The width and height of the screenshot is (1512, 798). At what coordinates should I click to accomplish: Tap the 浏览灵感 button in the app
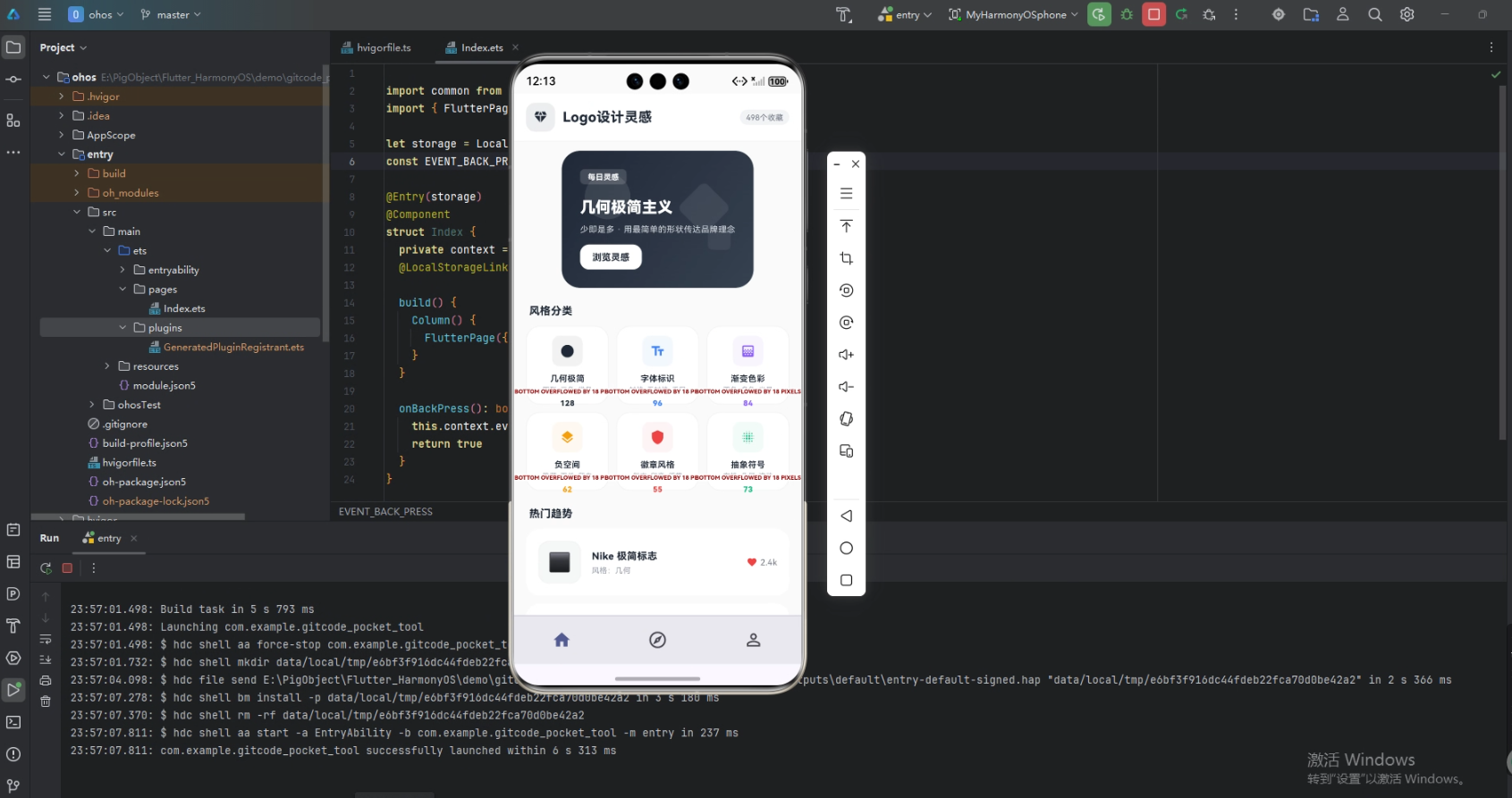coord(611,257)
